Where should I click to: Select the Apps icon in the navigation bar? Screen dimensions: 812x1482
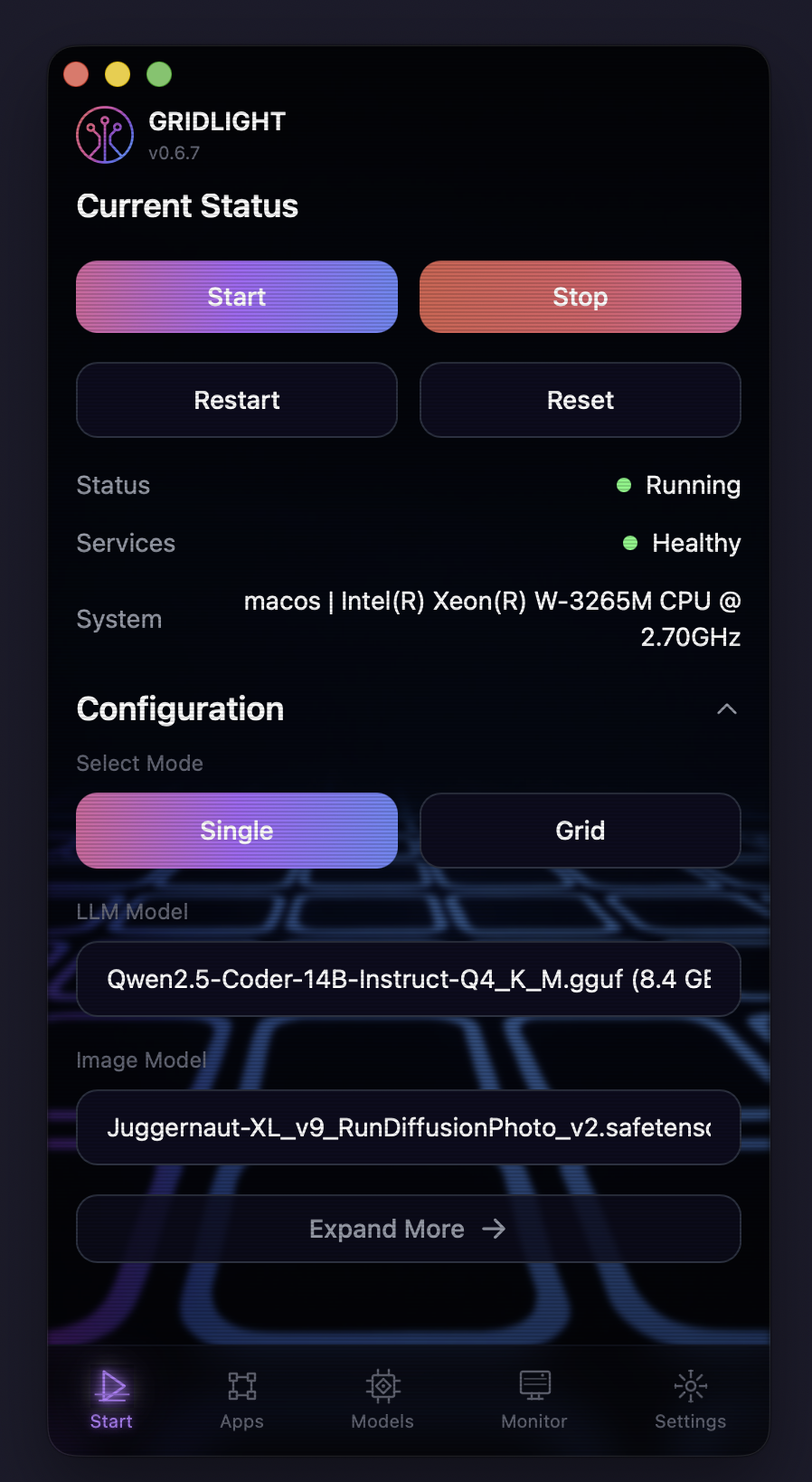coord(241,1387)
